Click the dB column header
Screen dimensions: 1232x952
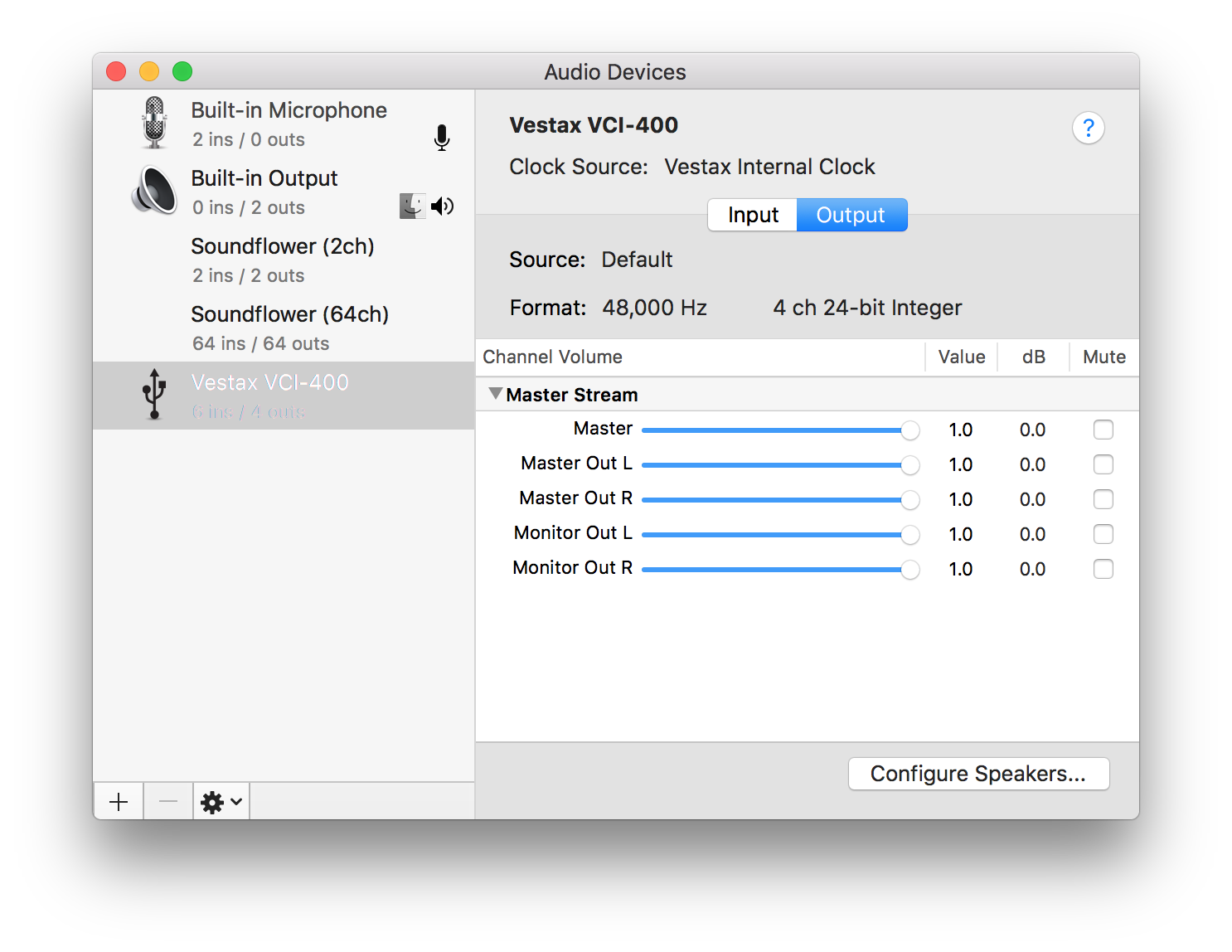(x=1033, y=357)
